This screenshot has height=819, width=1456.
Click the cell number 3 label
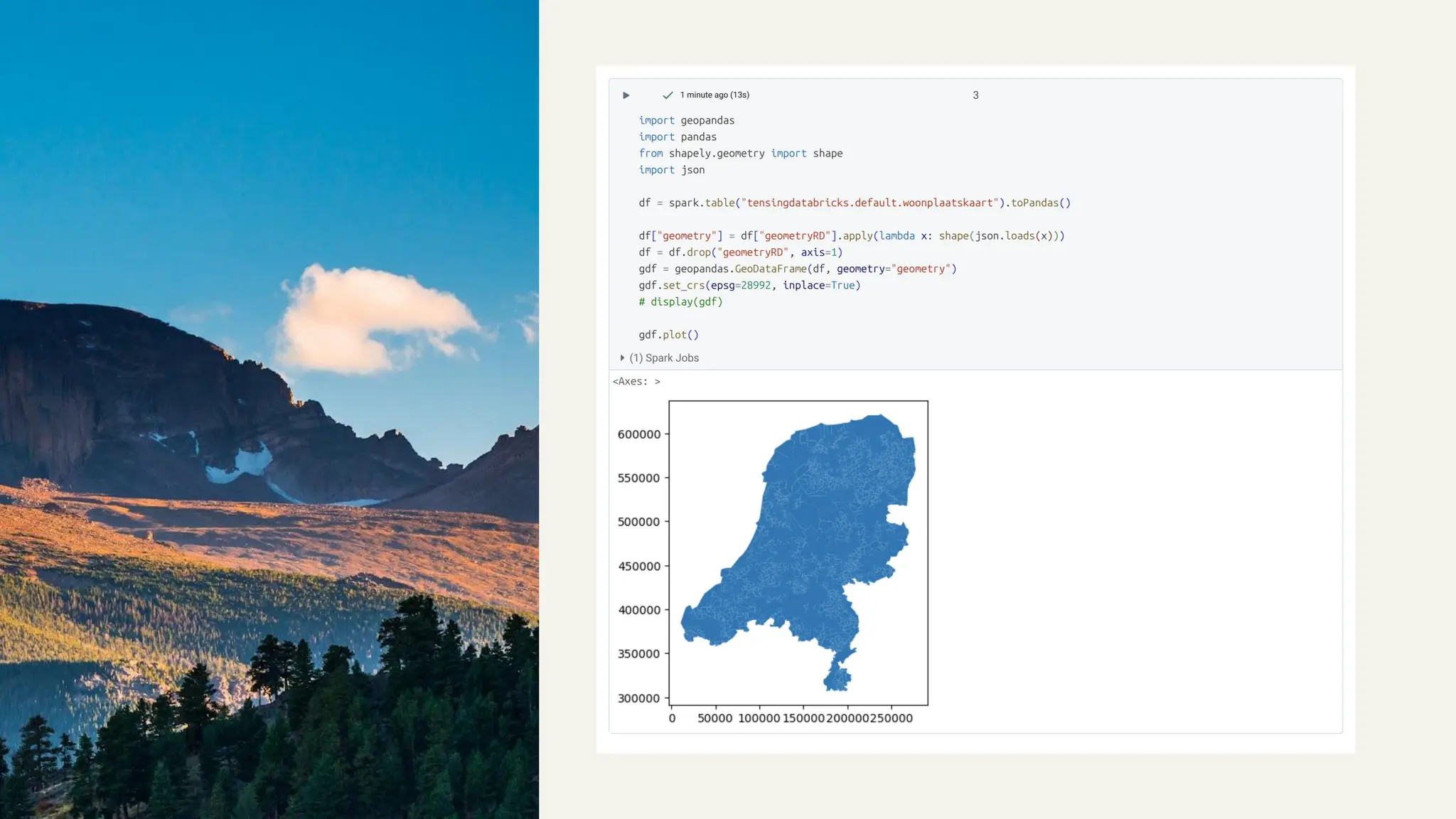[975, 95]
